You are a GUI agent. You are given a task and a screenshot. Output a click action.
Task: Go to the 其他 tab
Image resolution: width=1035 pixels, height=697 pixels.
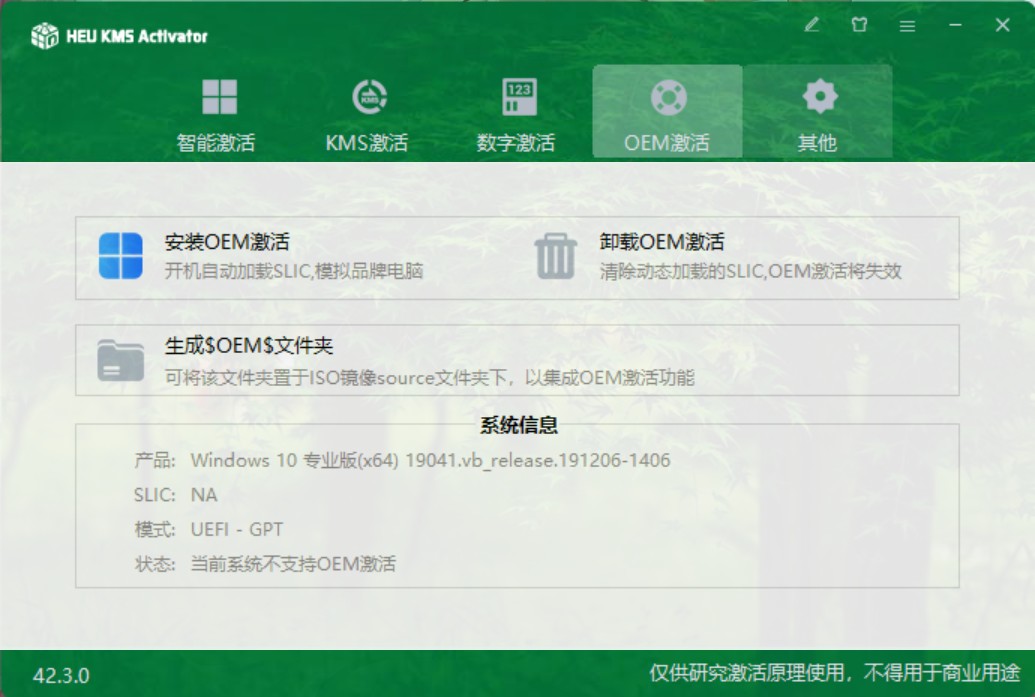818,112
